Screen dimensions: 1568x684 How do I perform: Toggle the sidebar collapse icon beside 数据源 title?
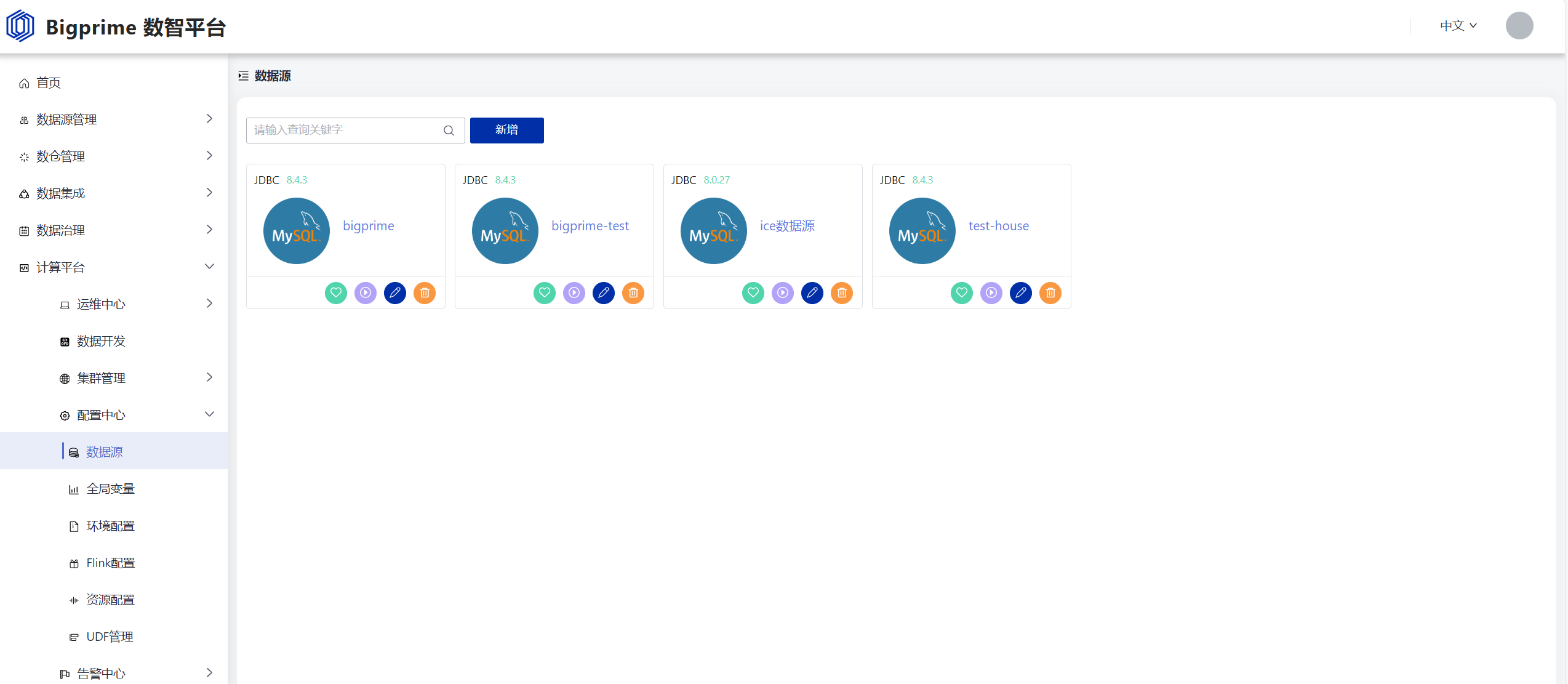[243, 76]
